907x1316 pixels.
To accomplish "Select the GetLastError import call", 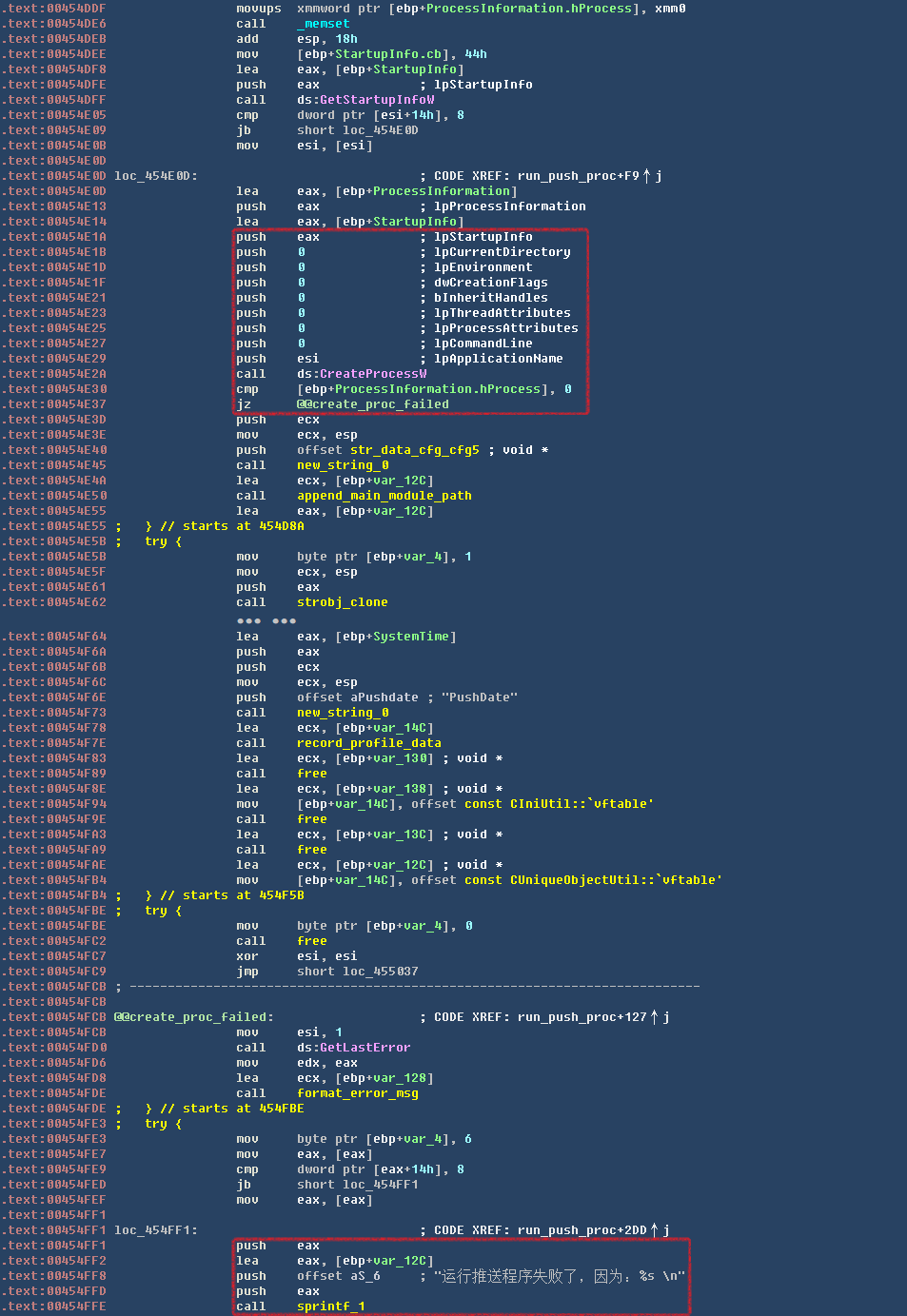I will click(365, 1048).
